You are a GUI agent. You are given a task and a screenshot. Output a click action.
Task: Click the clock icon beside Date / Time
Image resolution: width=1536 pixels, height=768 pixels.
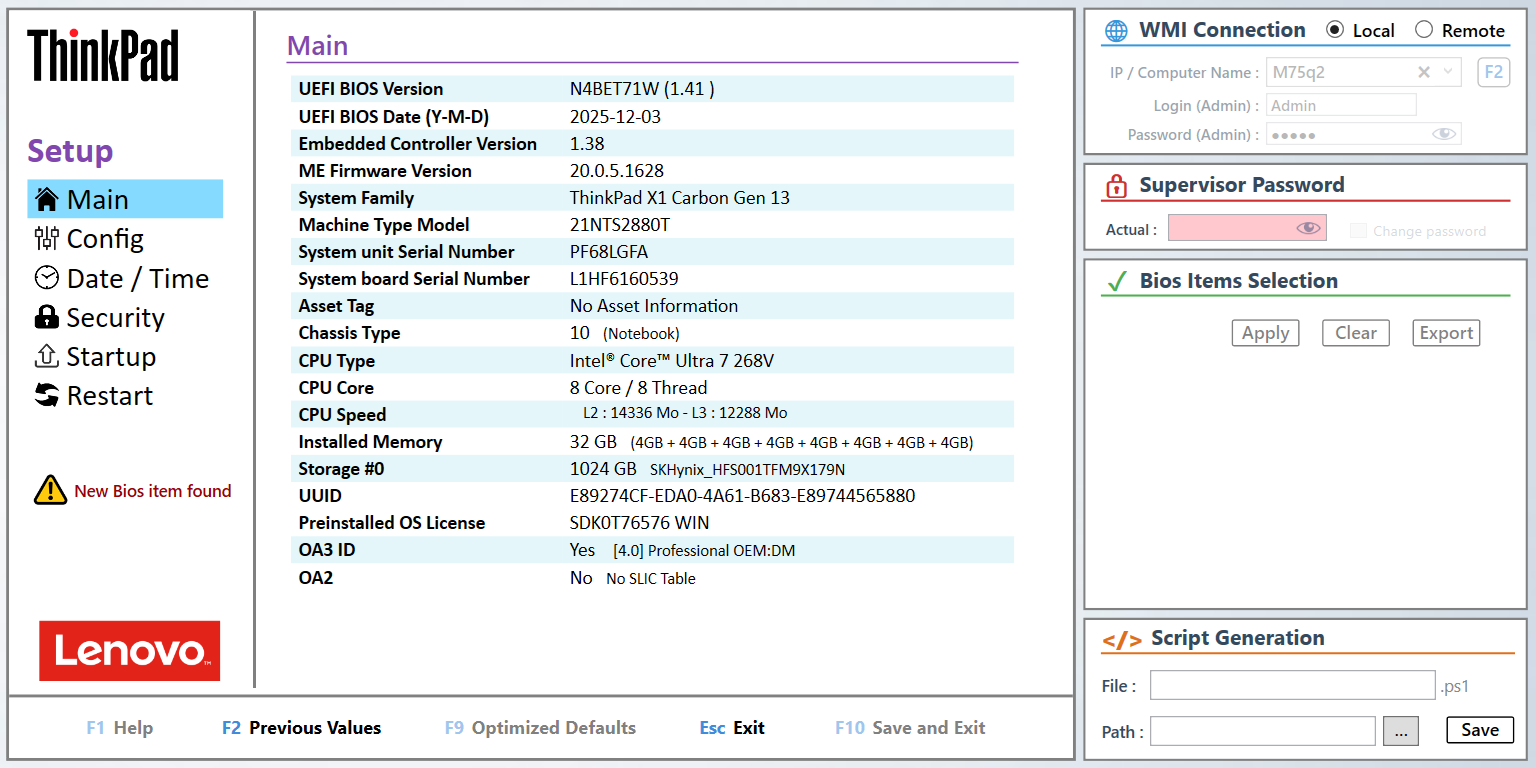click(x=46, y=278)
